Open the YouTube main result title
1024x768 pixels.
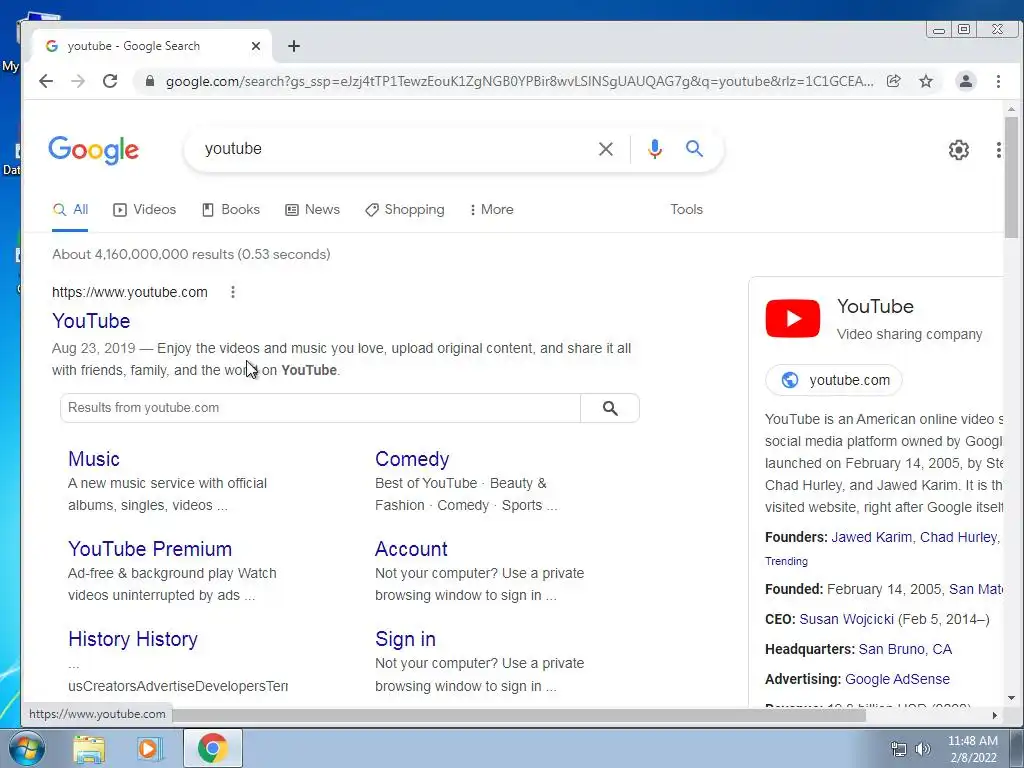click(91, 321)
